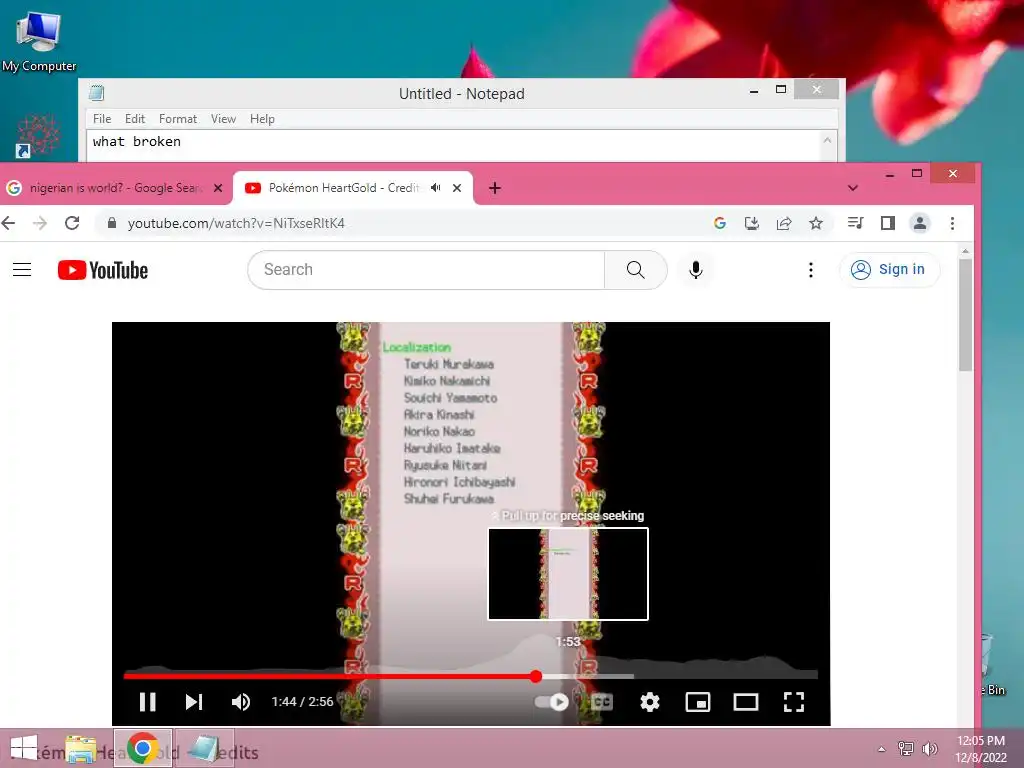Go forward in Chrome

tap(40, 223)
